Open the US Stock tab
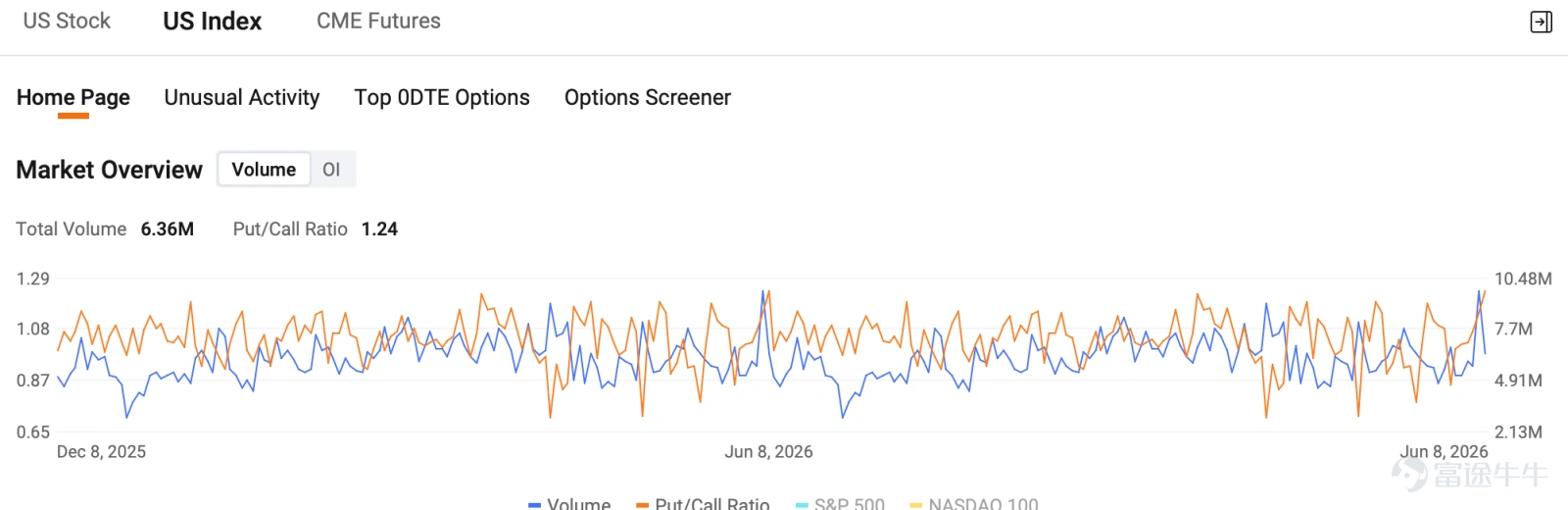 point(67,21)
